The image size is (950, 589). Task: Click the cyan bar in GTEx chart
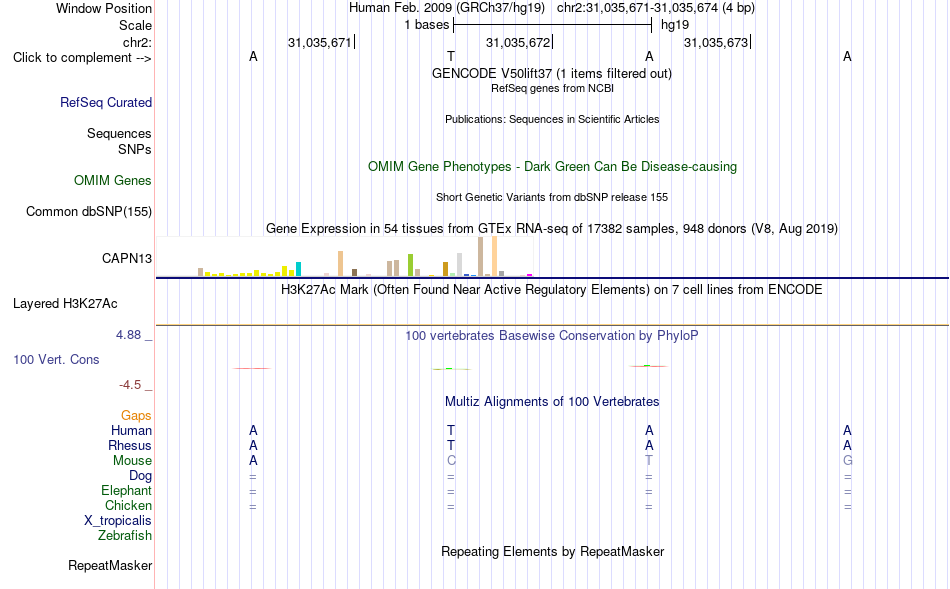[x=298, y=269]
